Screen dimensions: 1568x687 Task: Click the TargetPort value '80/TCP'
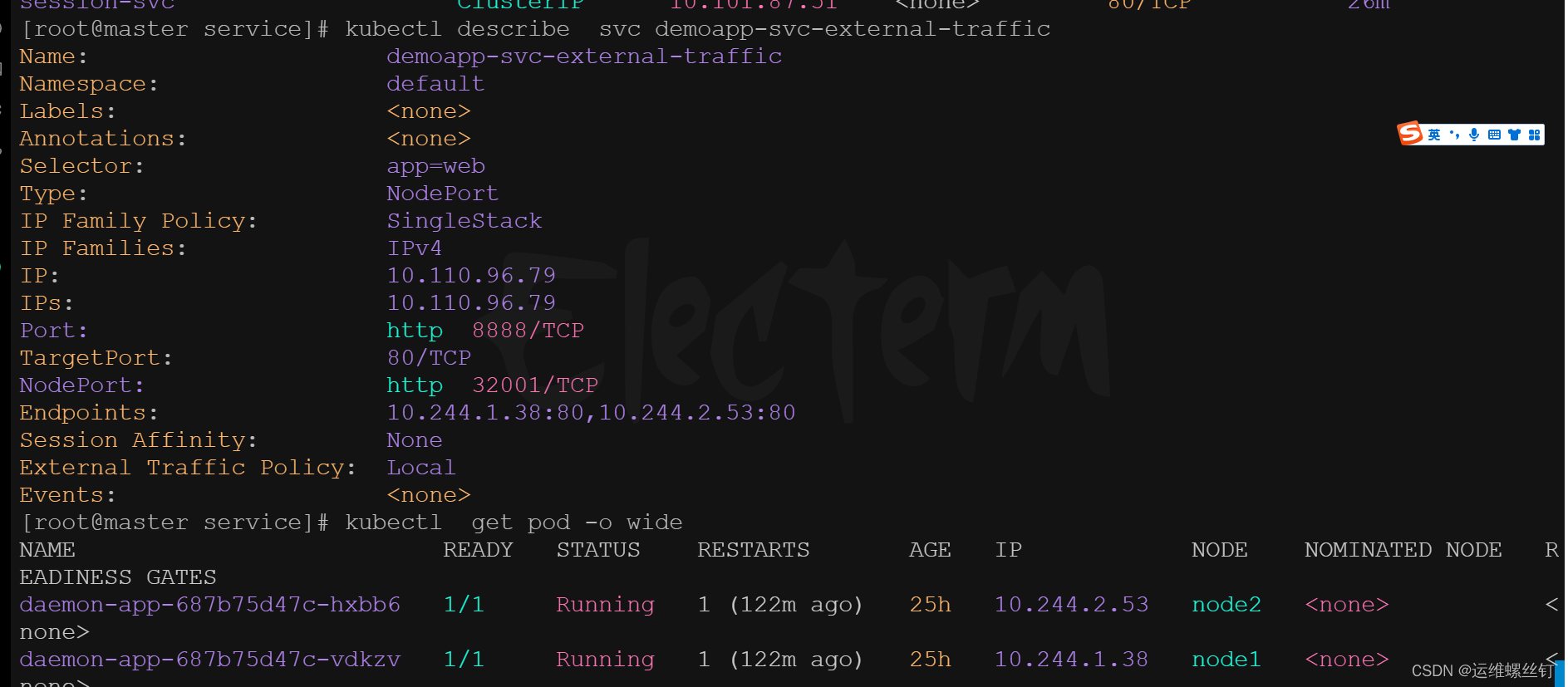[x=429, y=358]
